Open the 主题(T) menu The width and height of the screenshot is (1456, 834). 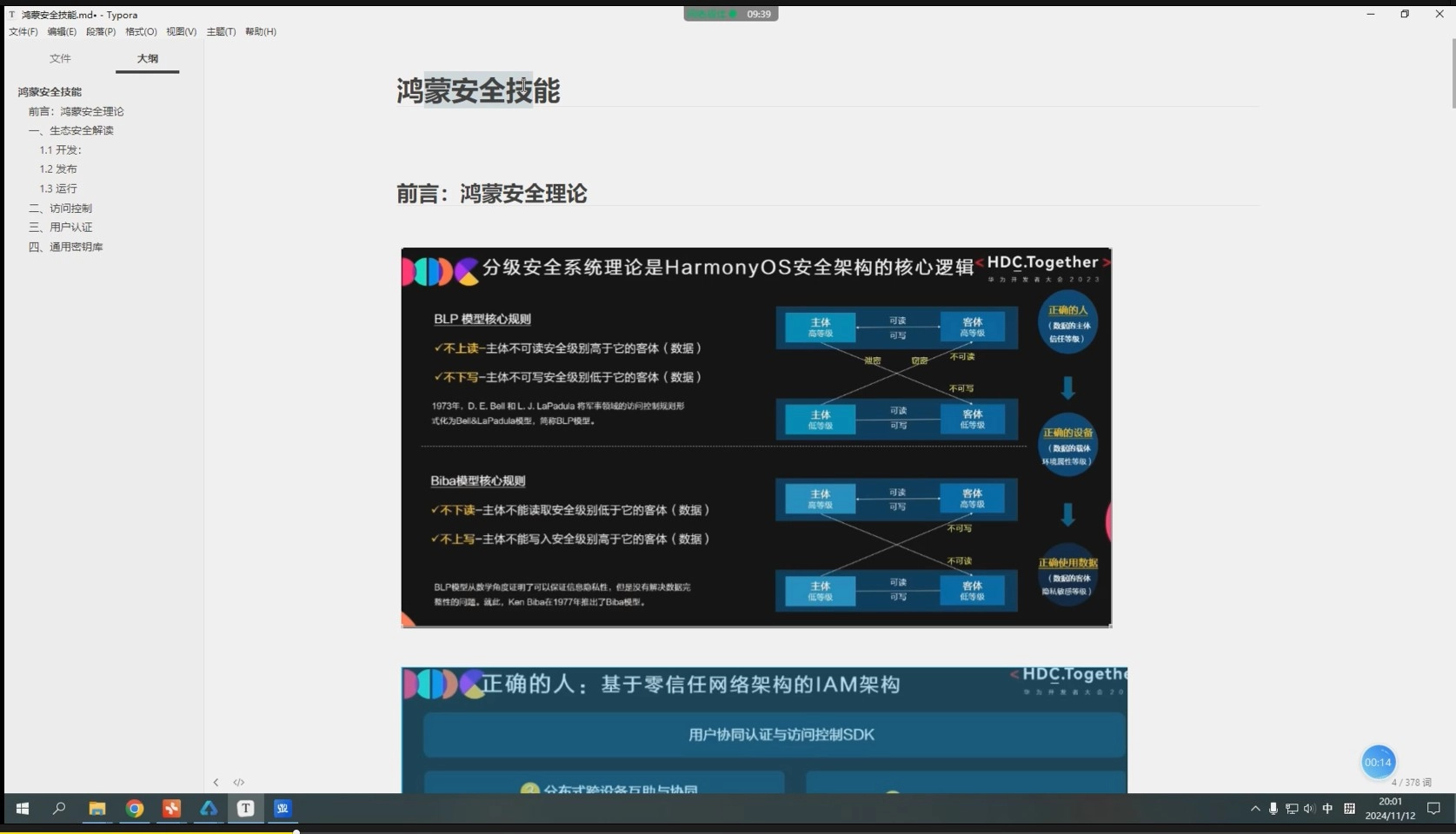click(220, 31)
